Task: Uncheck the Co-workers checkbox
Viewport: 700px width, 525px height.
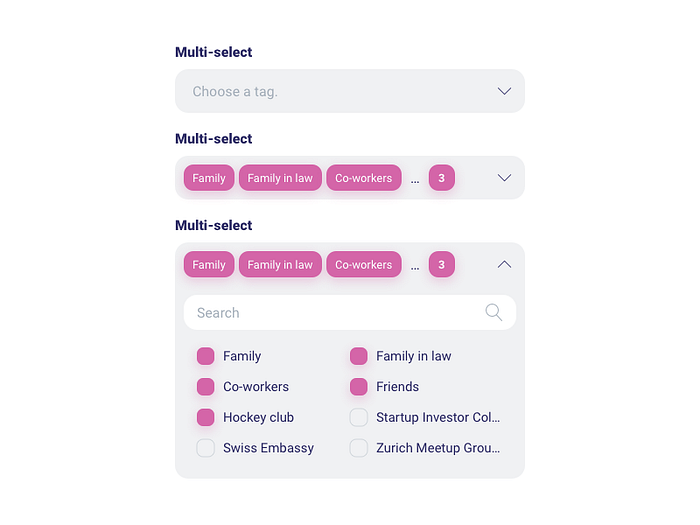Action: pos(205,387)
